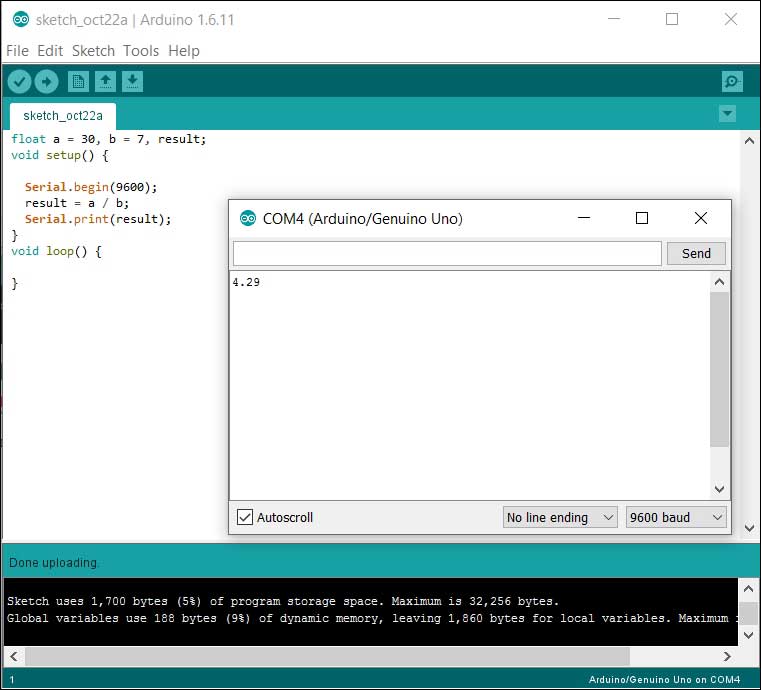Expand the tab options dropdown arrow
Screen dimensions: 761x690
tap(727, 114)
